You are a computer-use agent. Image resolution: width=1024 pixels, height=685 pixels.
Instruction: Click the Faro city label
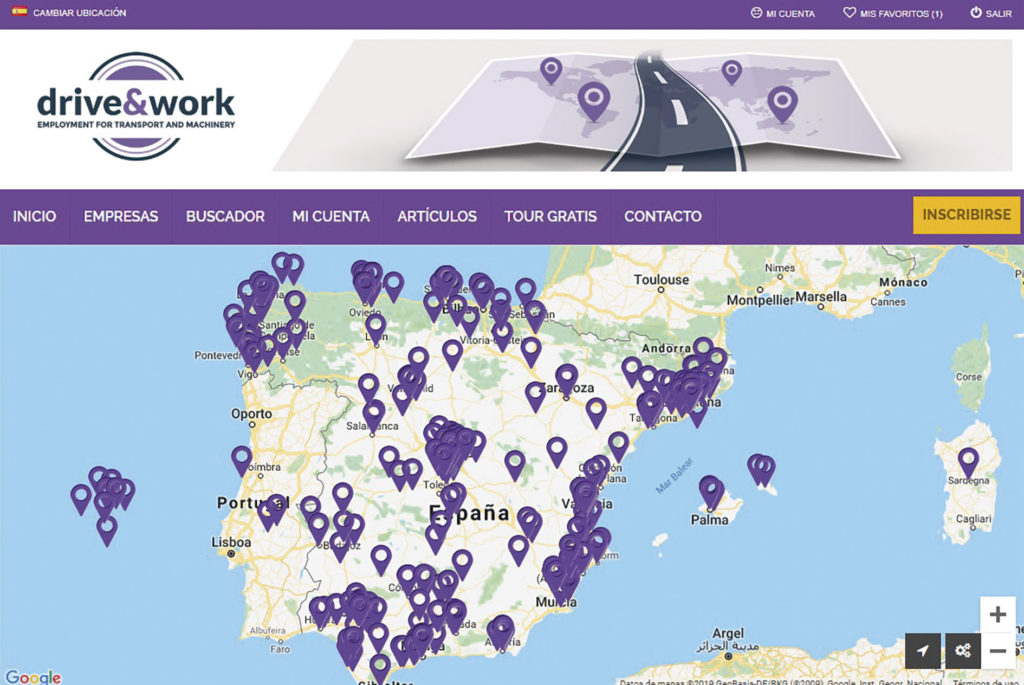[280, 649]
